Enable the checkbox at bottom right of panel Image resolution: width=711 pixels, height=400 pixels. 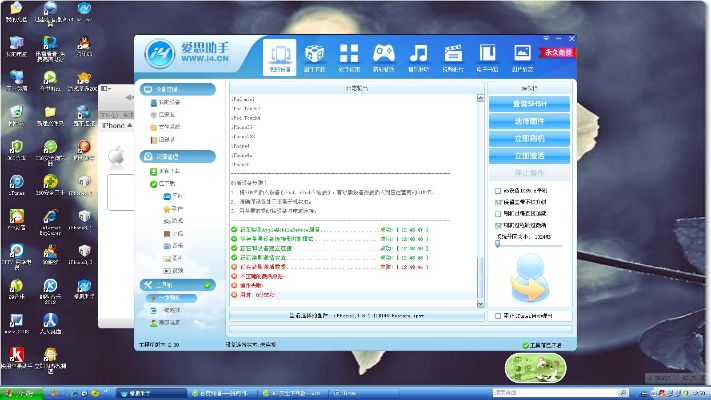coord(497,316)
